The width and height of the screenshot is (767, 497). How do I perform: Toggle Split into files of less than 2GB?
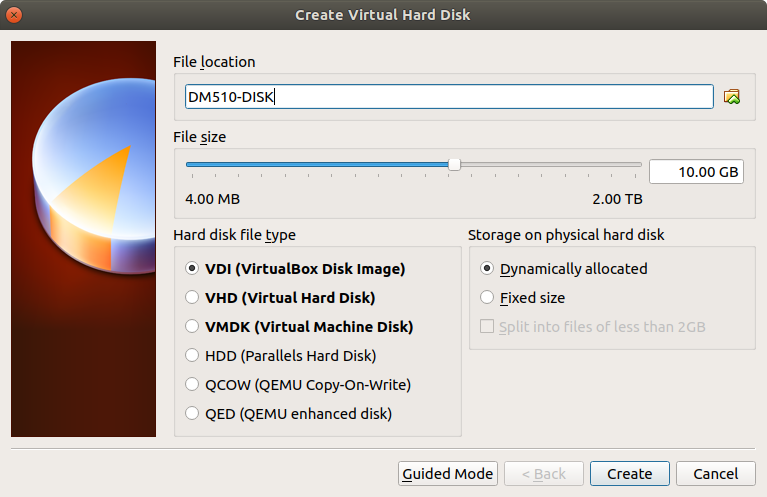click(592, 326)
